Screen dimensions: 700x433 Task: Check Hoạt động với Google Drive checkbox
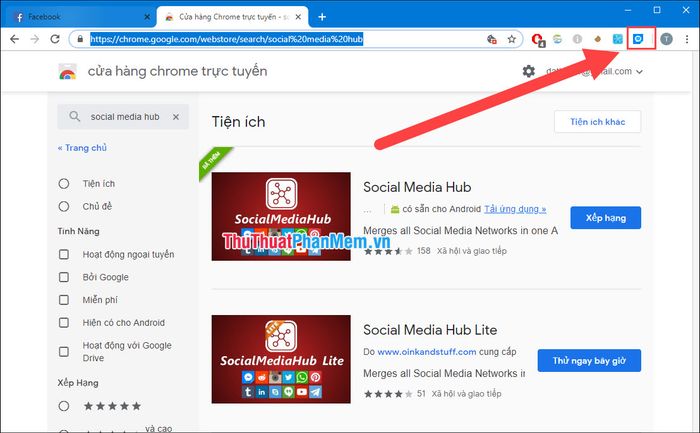pos(64,352)
